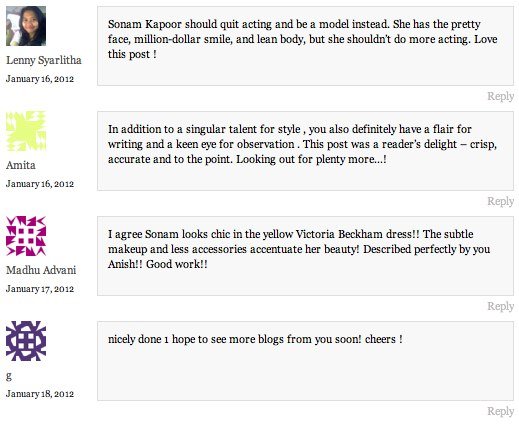Viewport: 519px width, 428px height.
Task: Click Lenny Syarlitha's profile photo avatar
Action: [26, 26]
